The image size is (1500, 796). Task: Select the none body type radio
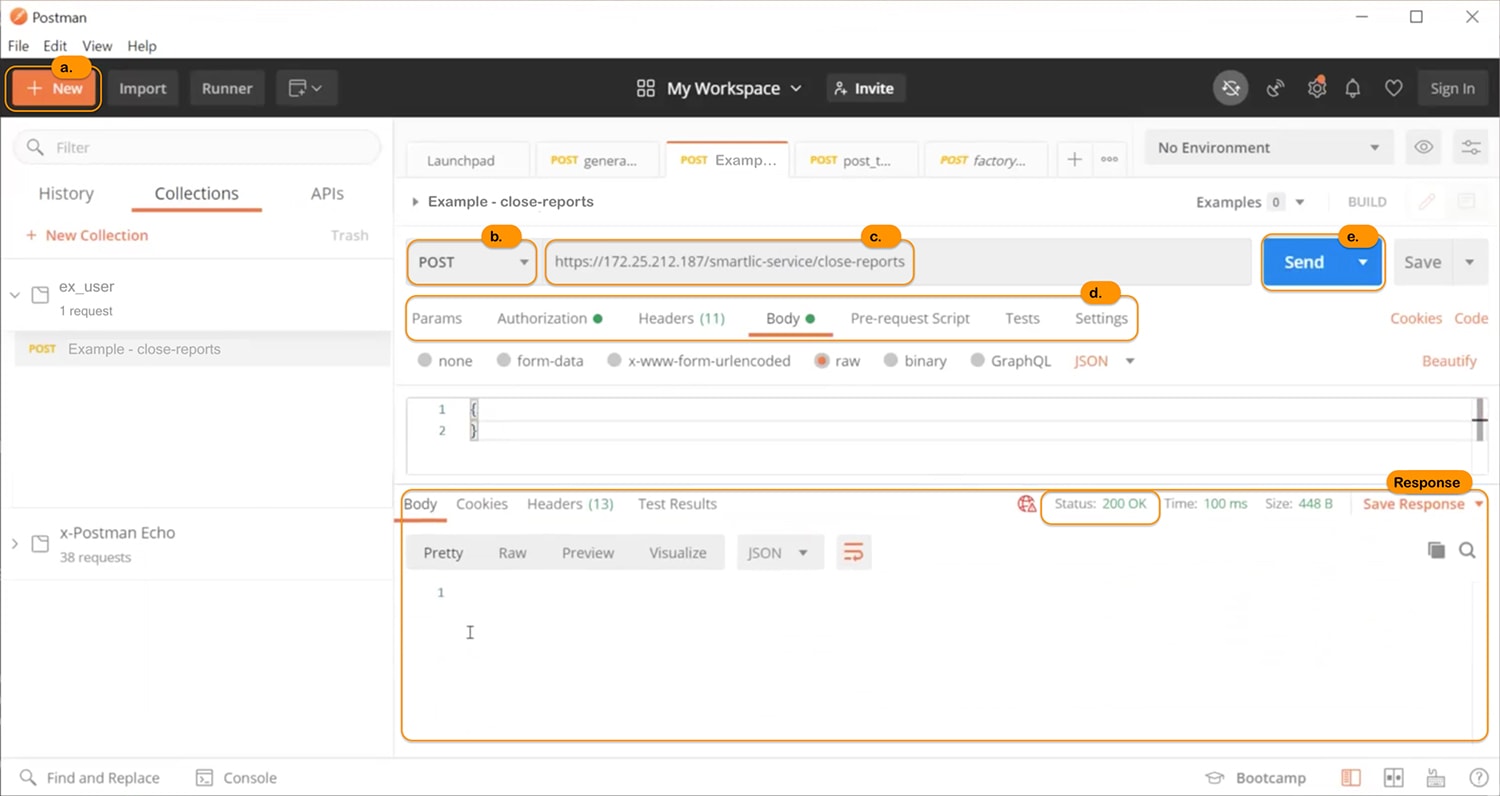tap(425, 361)
